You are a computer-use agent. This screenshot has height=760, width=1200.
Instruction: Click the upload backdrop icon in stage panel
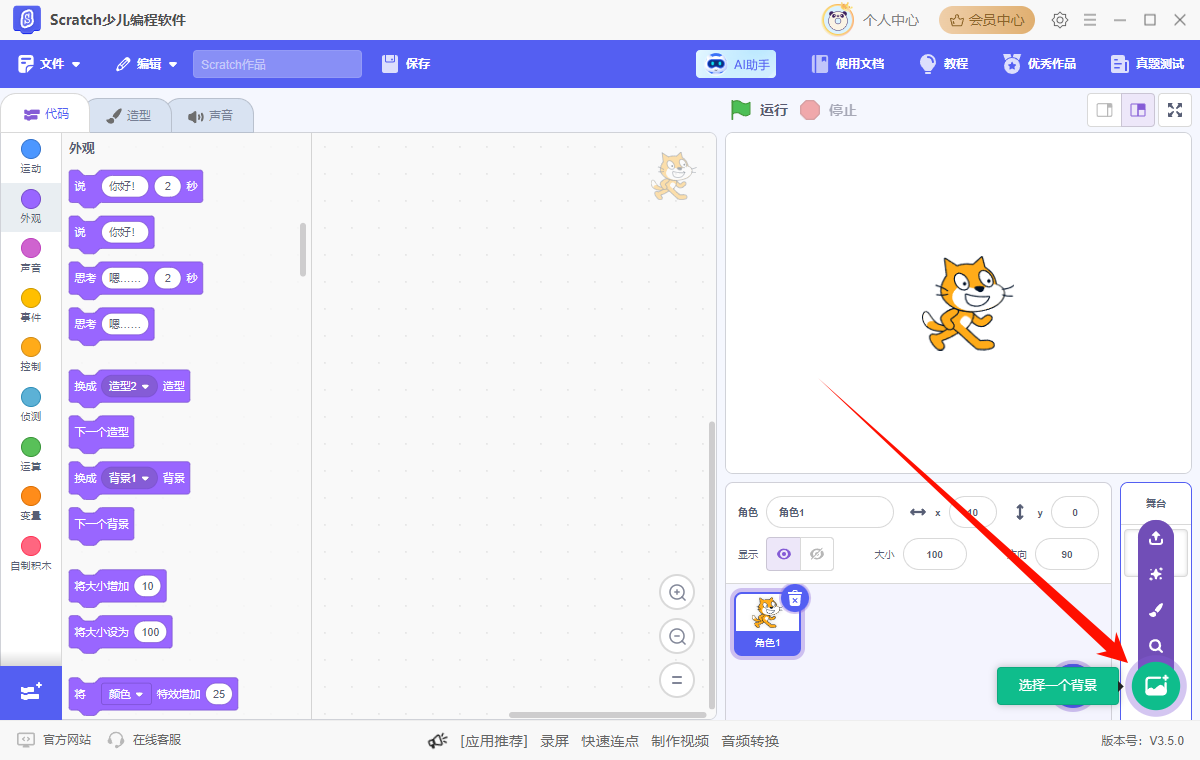(x=1155, y=538)
